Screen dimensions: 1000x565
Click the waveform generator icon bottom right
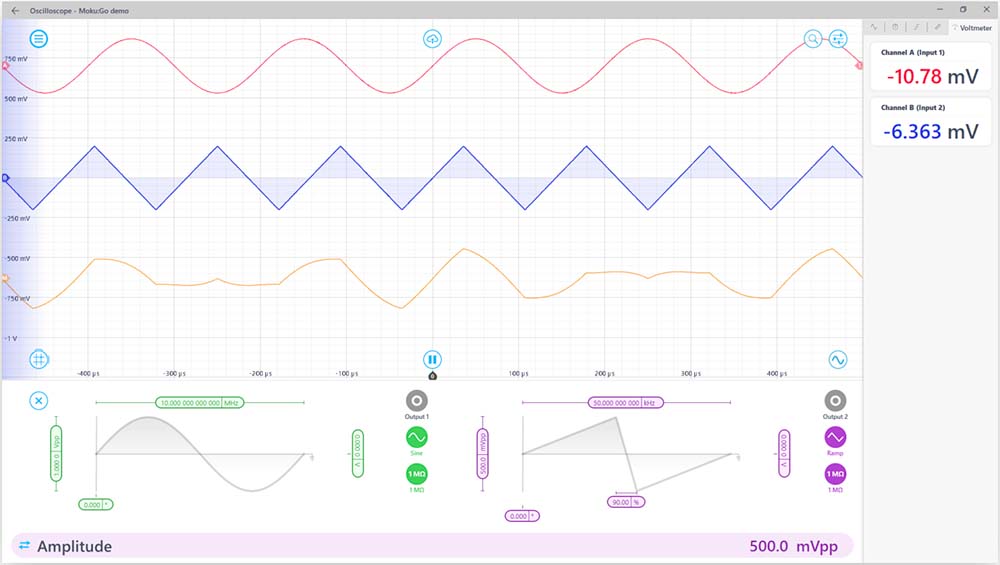tap(838, 359)
